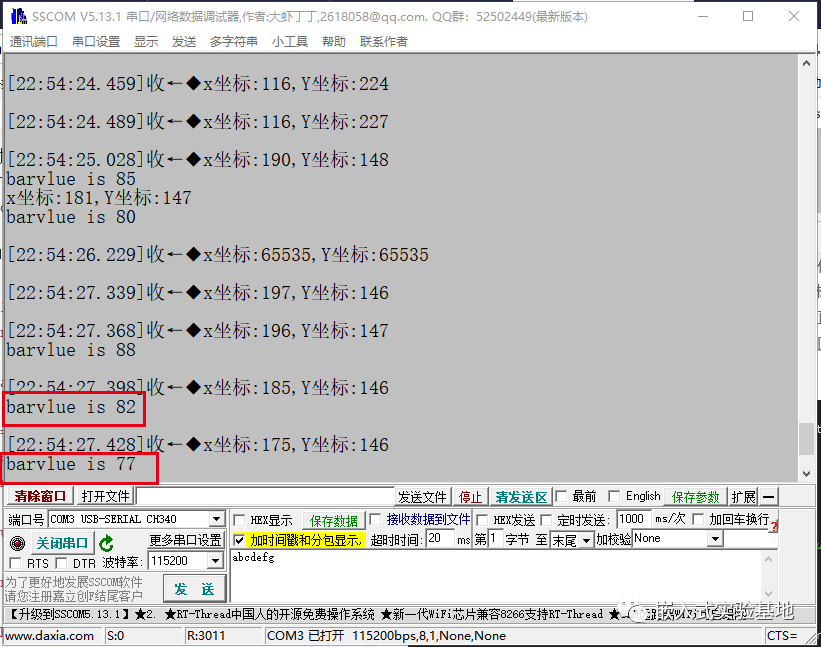Click the file path input field beside 打开文件
This screenshot has width=821, height=647.
click(265, 496)
